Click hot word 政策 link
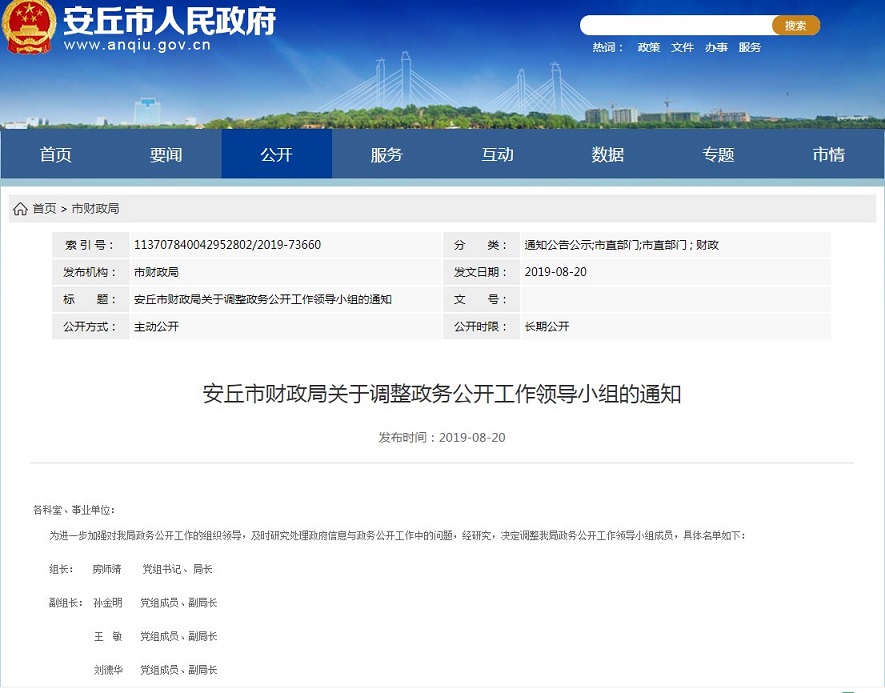The height and width of the screenshot is (693, 885). pos(649,47)
